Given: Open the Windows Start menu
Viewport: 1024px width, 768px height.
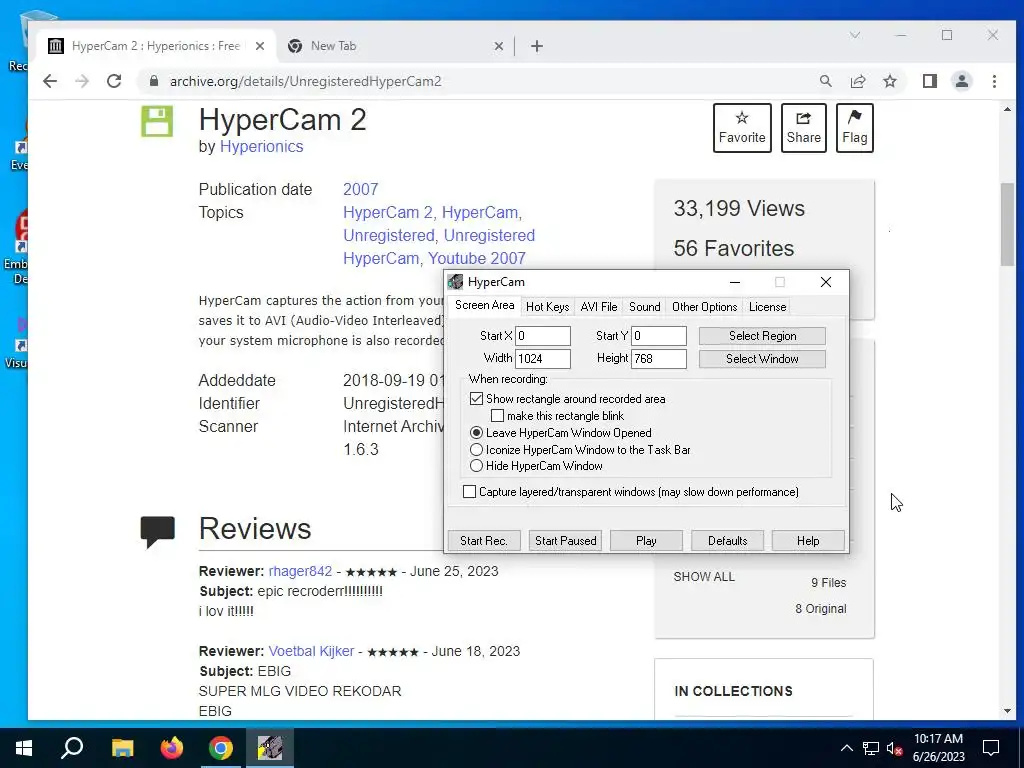Looking at the screenshot, I should pos(24,748).
